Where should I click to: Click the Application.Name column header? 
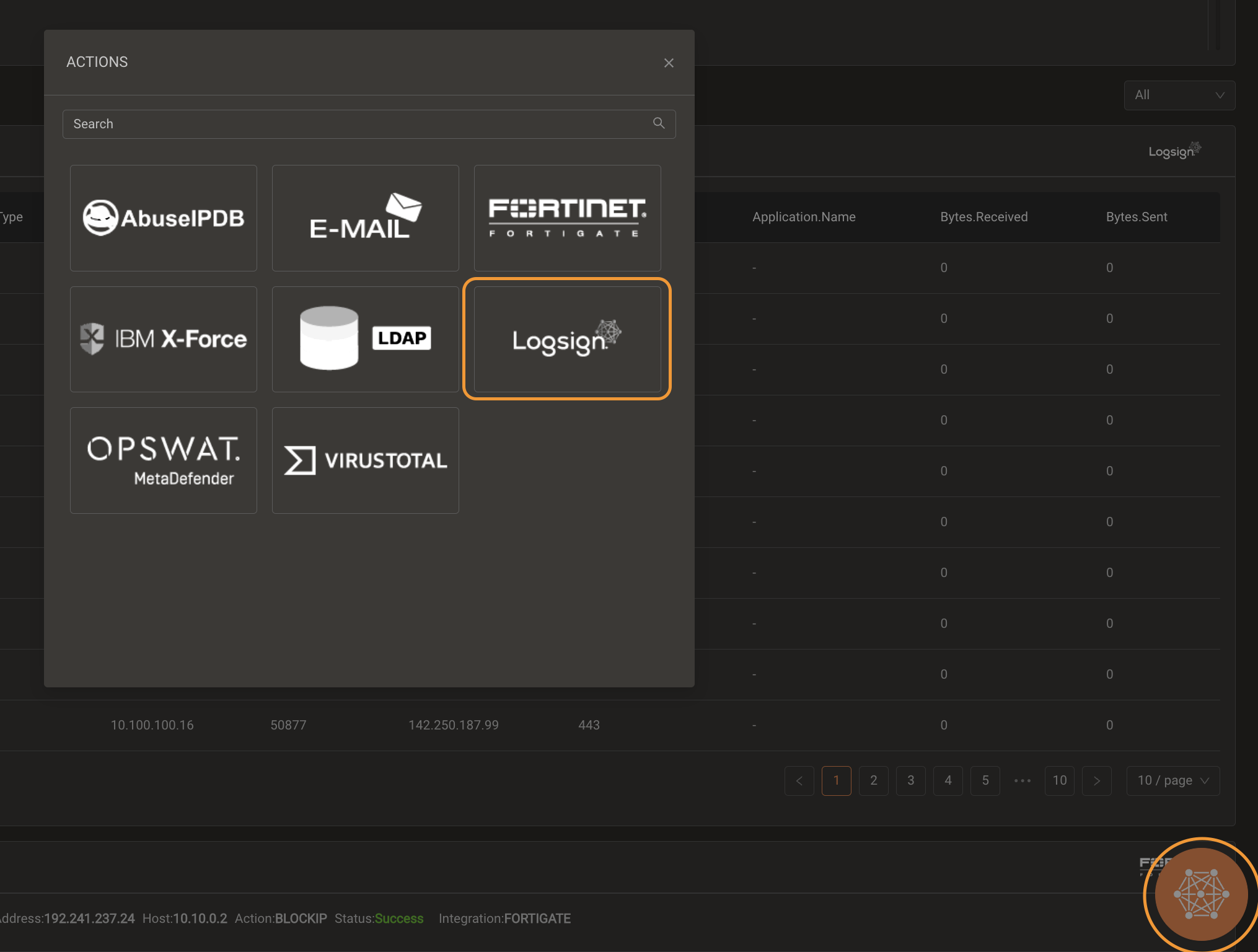coord(804,217)
